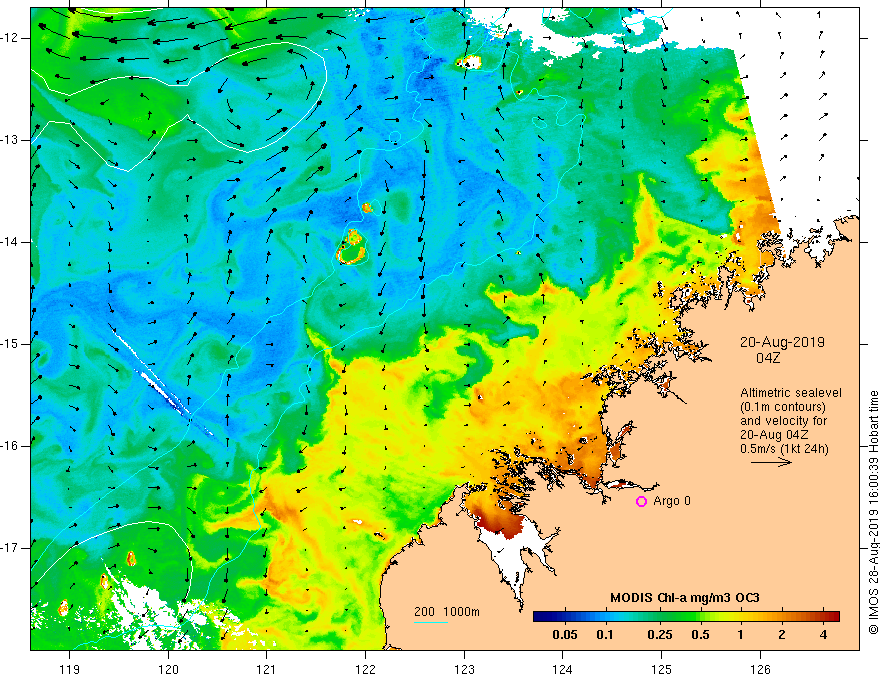This screenshot has height=680, width=880.
Task: Click the IMOS copyright timestamp text
Action: (873, 512)
